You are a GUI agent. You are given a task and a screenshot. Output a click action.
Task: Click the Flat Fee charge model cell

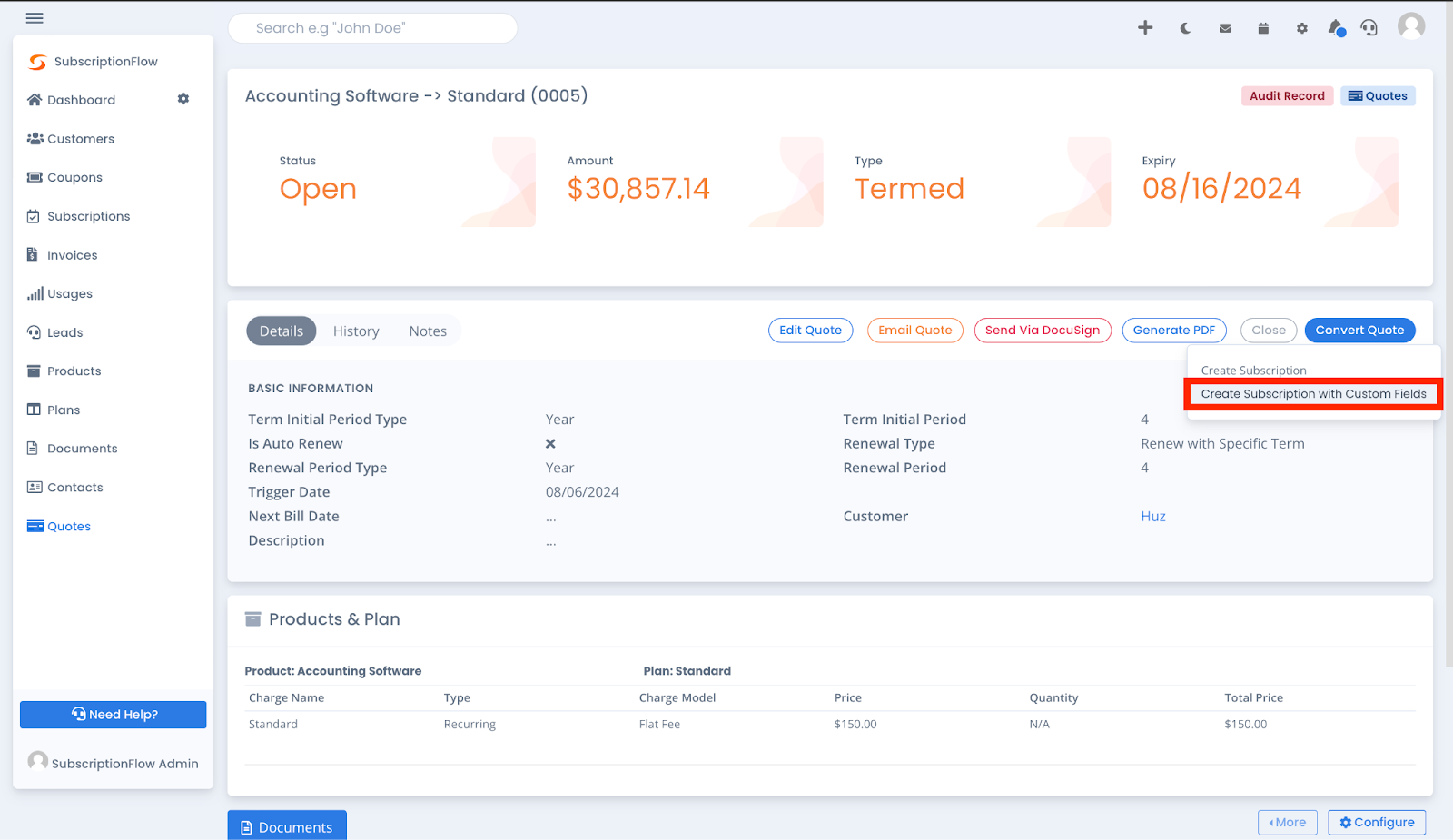[x=659, y=725]
